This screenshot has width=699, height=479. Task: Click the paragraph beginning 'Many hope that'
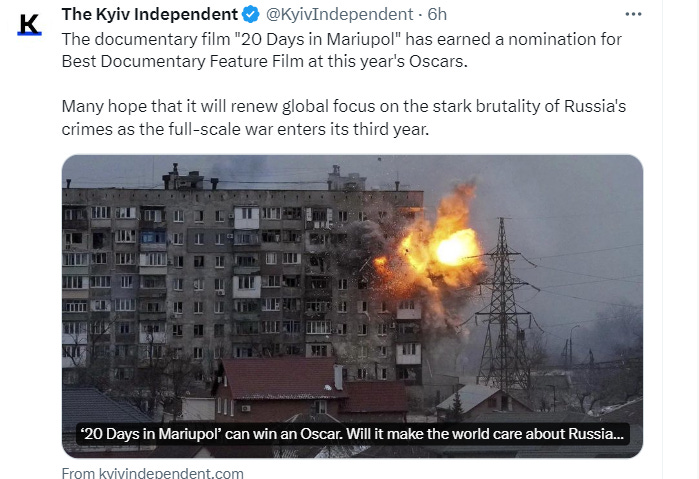click(344, 118)
